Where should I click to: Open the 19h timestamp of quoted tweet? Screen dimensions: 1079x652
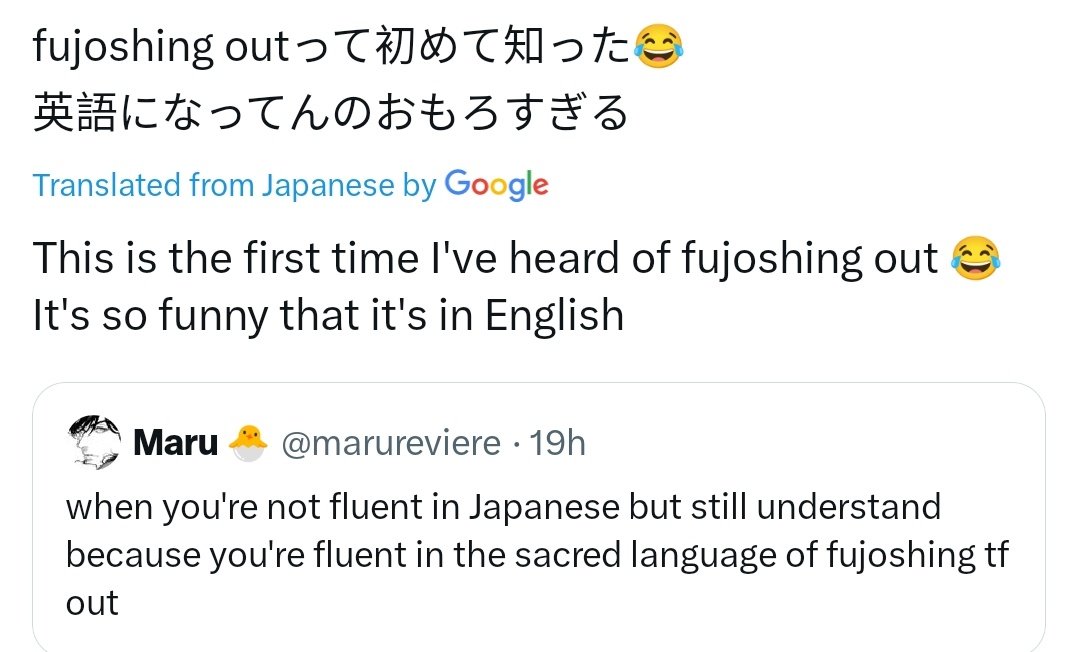[557, 443]
